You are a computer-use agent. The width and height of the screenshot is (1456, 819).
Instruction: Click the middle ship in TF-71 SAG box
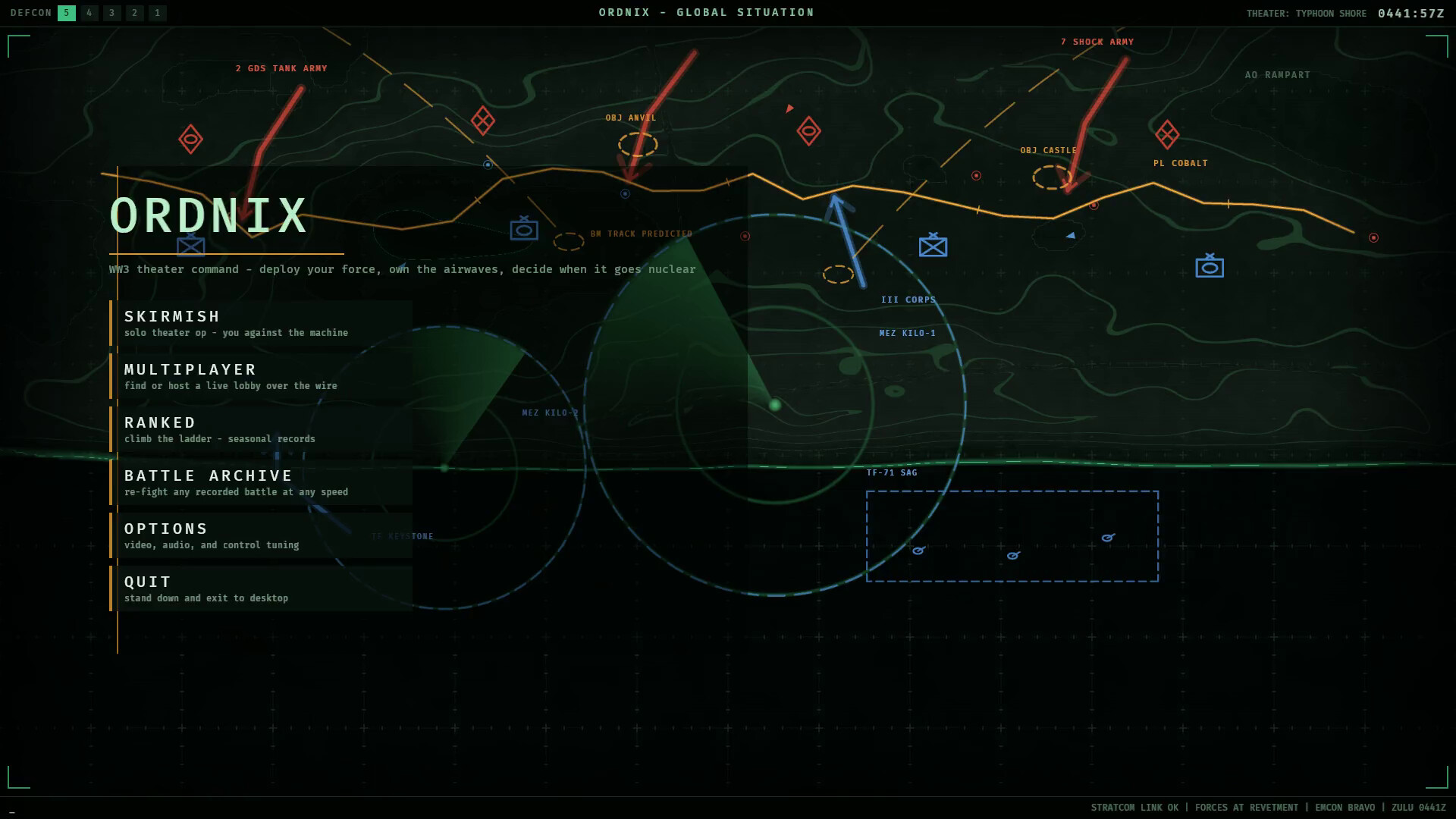click(x=1013, y=555)
